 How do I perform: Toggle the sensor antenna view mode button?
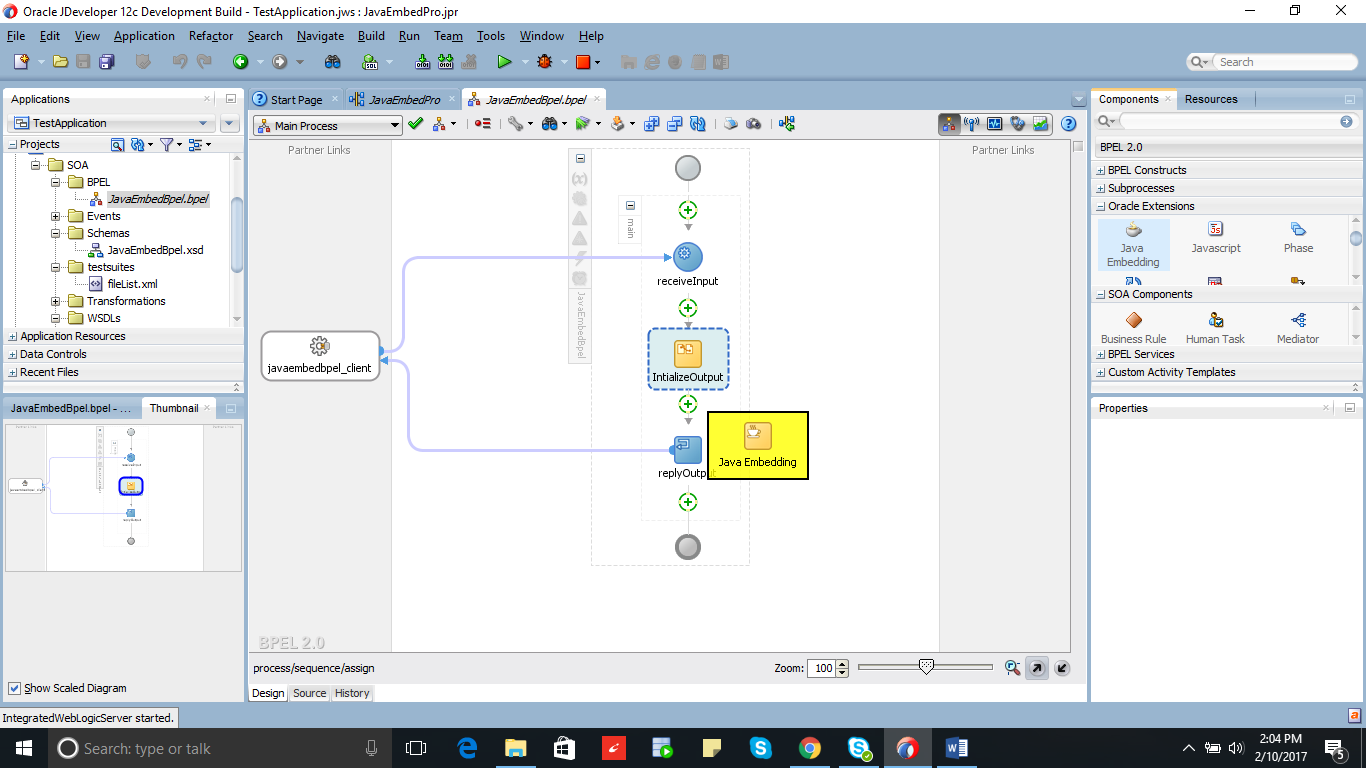point(971,124)
